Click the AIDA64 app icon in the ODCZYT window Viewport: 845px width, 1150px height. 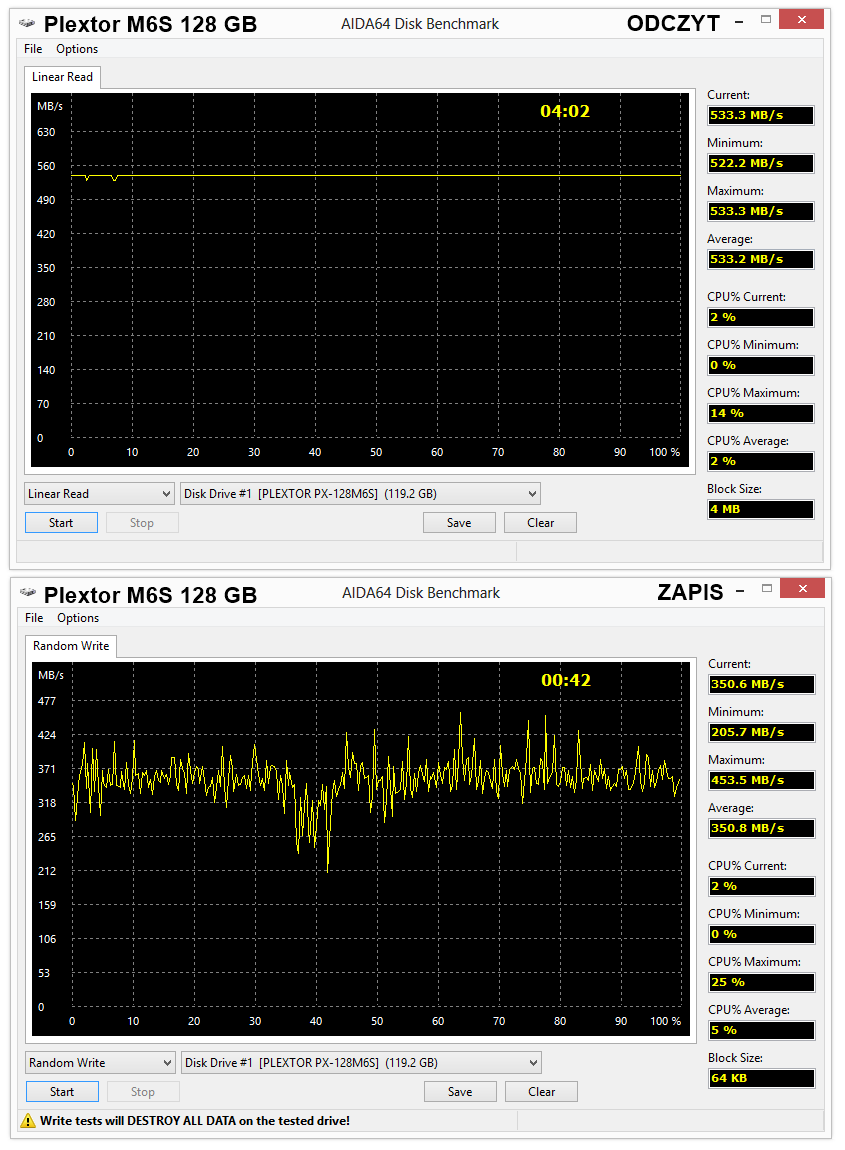coord(27,23)
